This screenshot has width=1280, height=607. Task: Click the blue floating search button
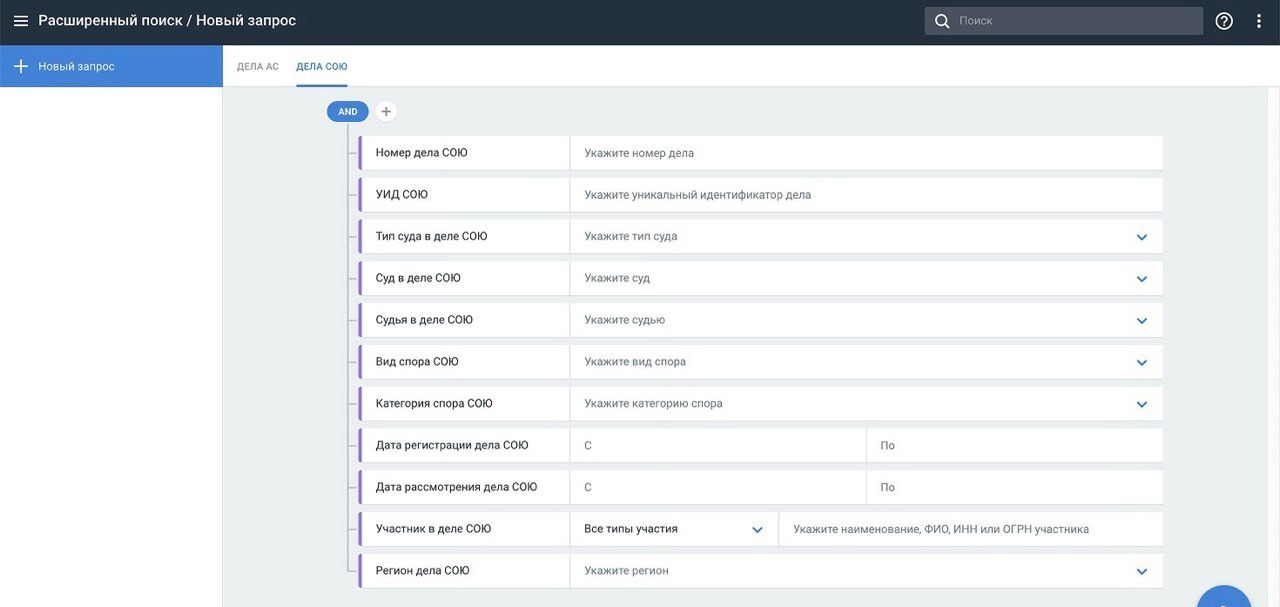[1224, 598]
